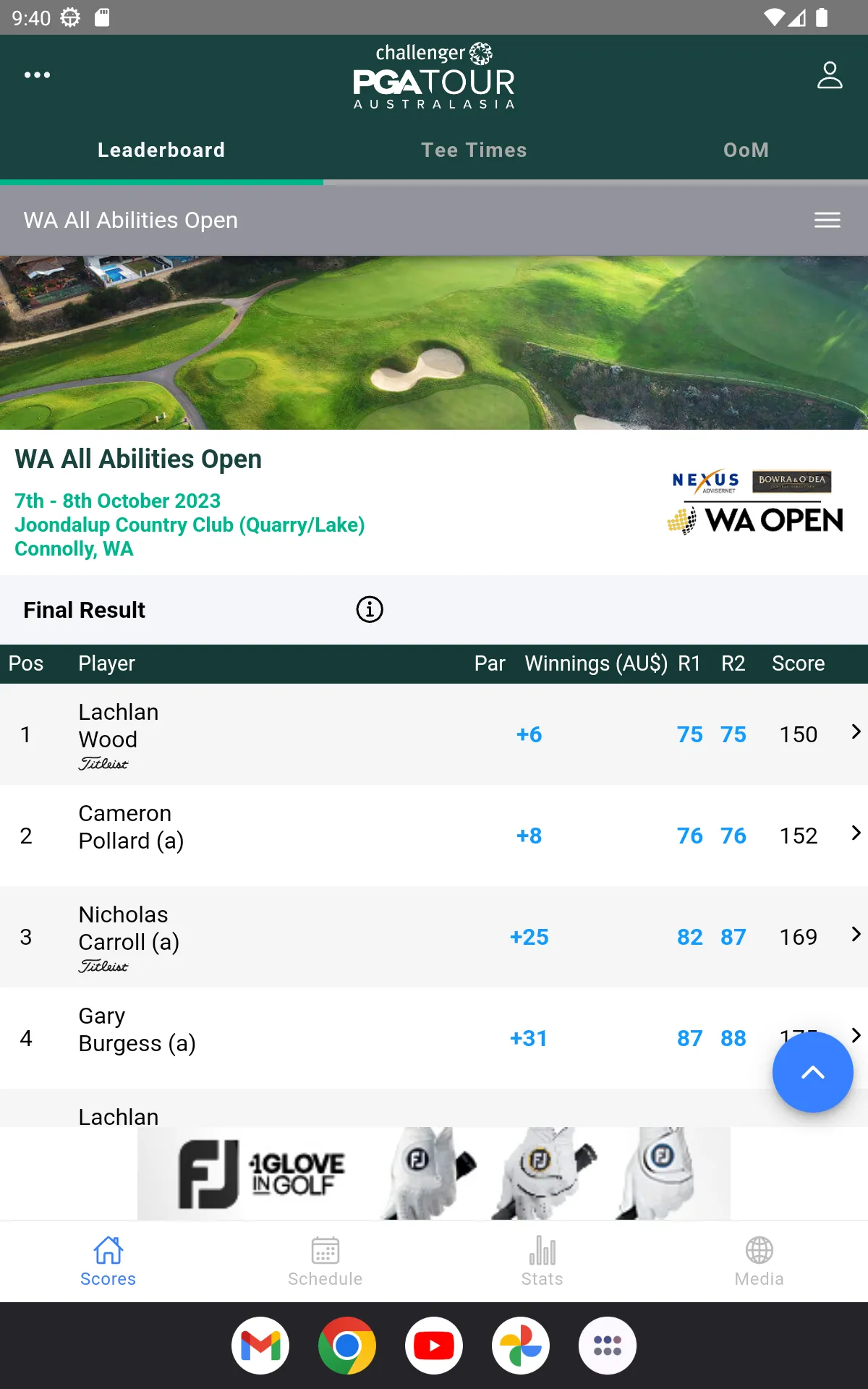868x1389 pixels.
Task: Open the Stats bar chart icon
Action: coord(542,1250)
